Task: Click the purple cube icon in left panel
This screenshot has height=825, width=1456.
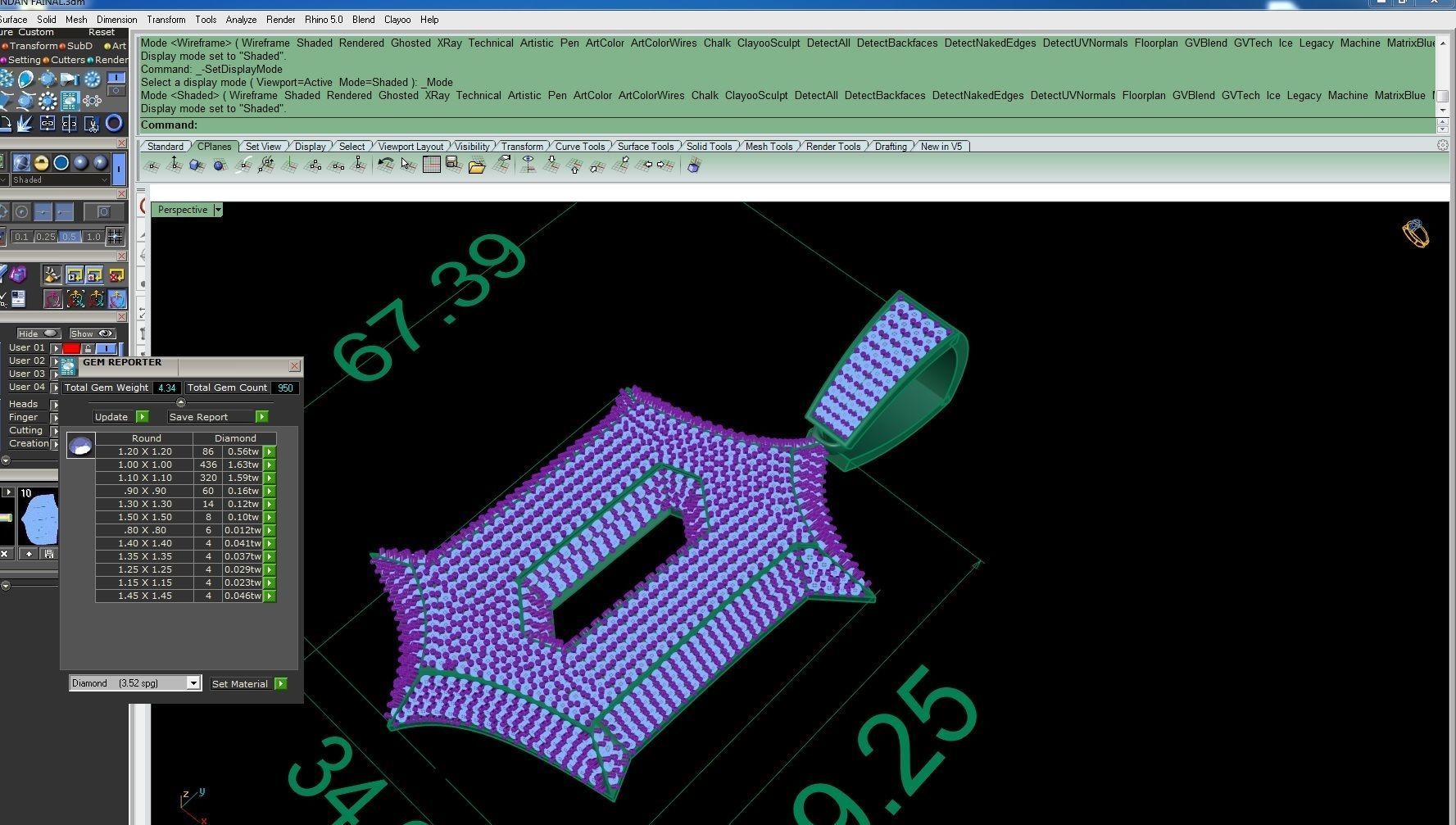Action: tap(18, 274)
